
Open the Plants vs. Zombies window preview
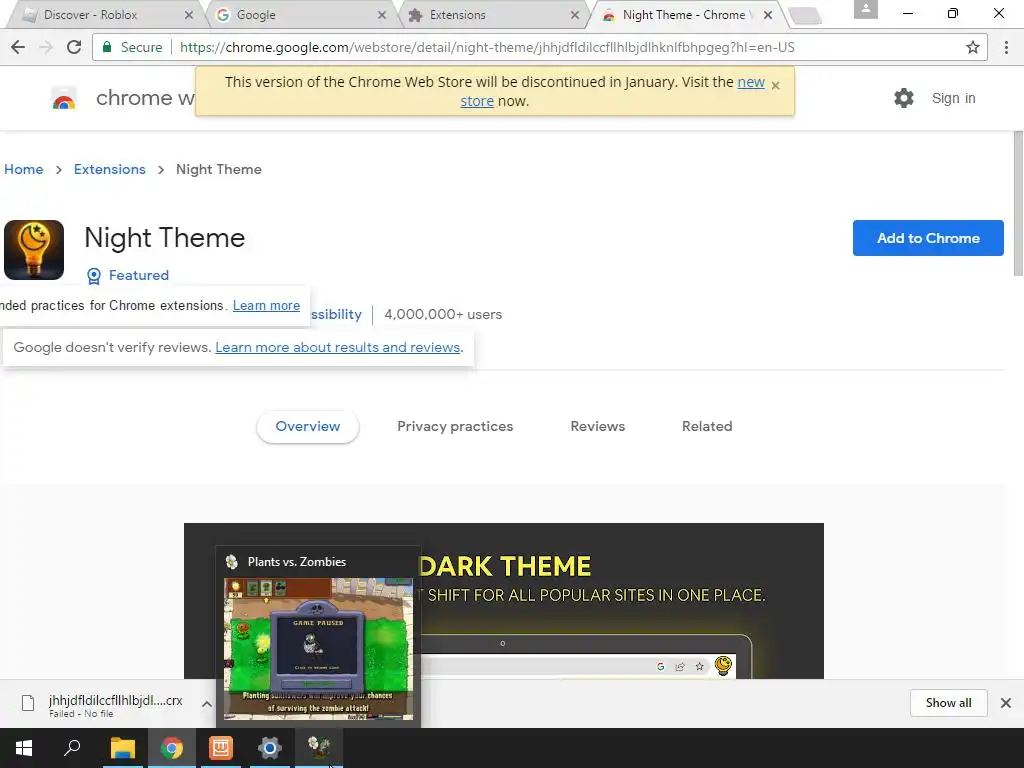click(x=319, y=637)
